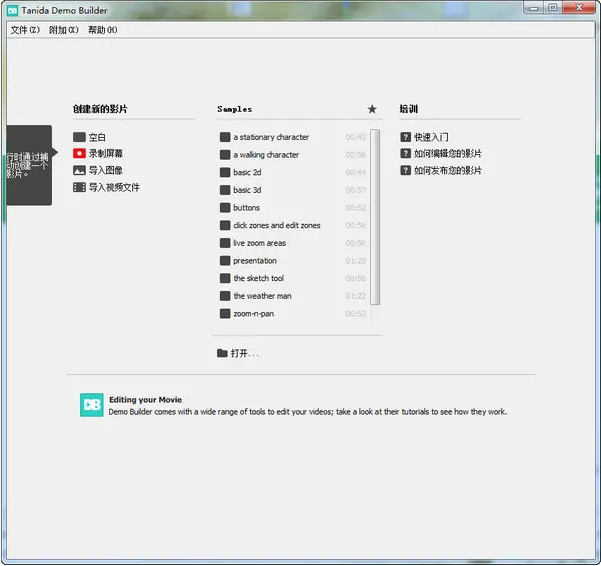
Task: Click the 'Editing your Movie' tip title
Action: 146,400
